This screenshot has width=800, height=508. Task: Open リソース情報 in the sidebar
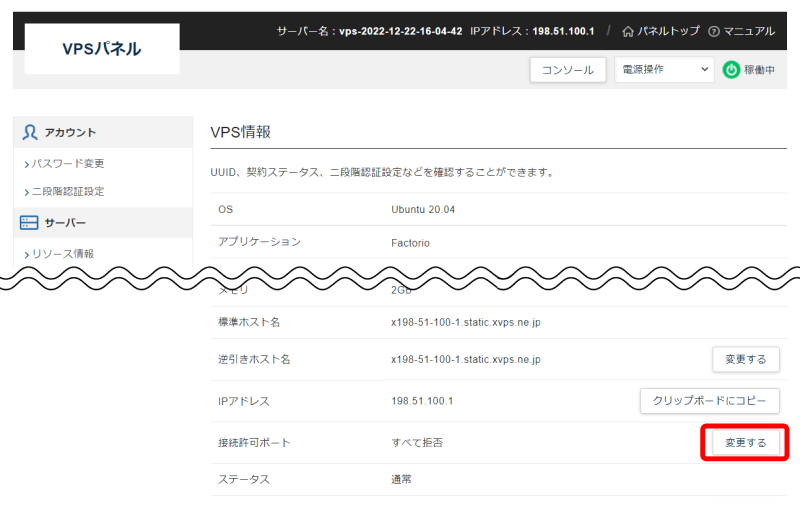(63, 254)
